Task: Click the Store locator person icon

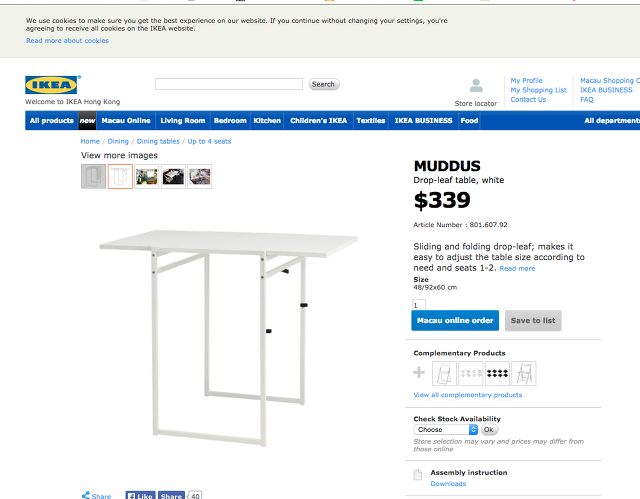Action: coord(476,86)
